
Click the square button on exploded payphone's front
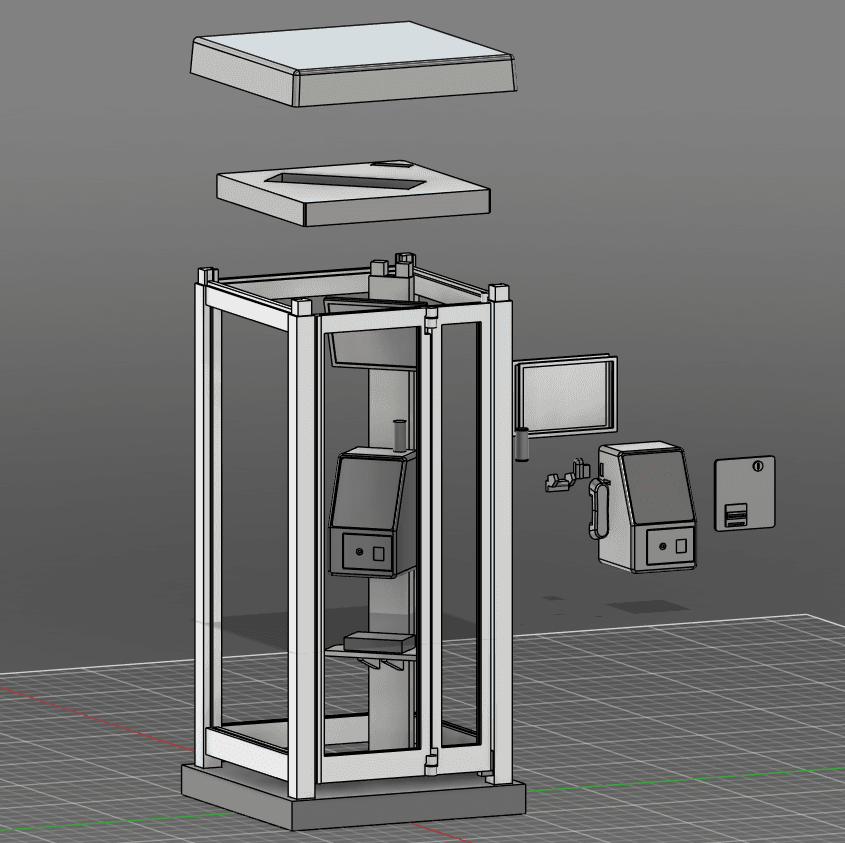681,545
